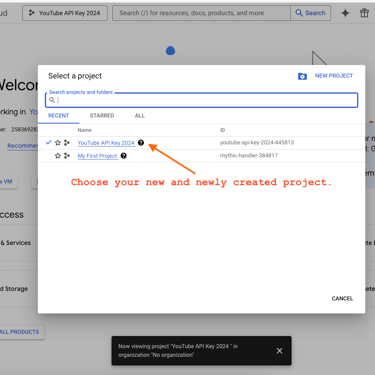Click the CANCEL button
The image size is (375, 375).
click(x=342, y=298)
